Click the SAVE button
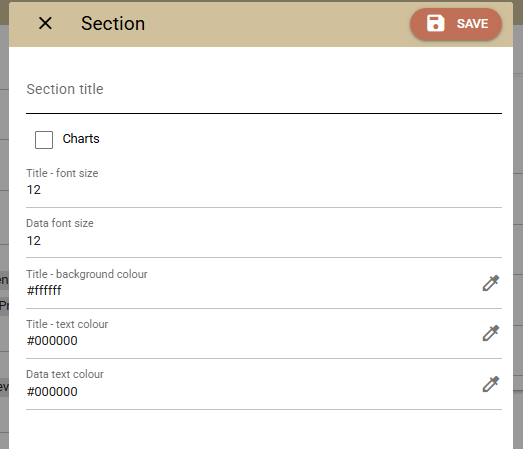The image size is (523, 449). (456, 24)
